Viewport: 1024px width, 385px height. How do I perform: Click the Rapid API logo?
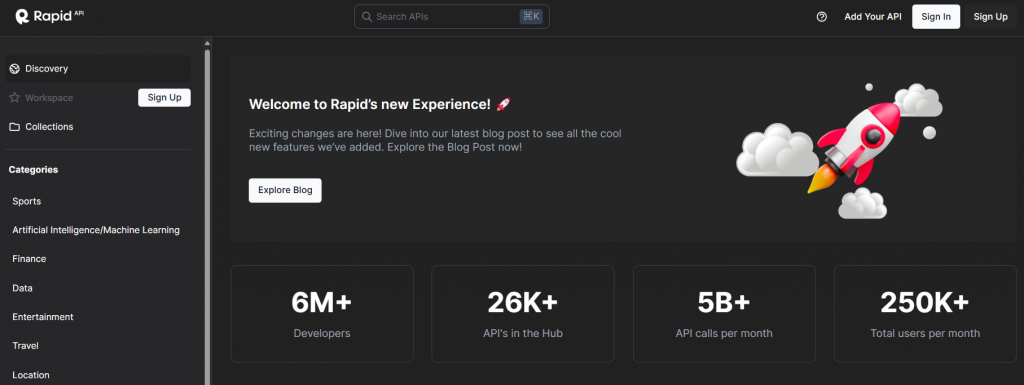(x=50, y=16)
